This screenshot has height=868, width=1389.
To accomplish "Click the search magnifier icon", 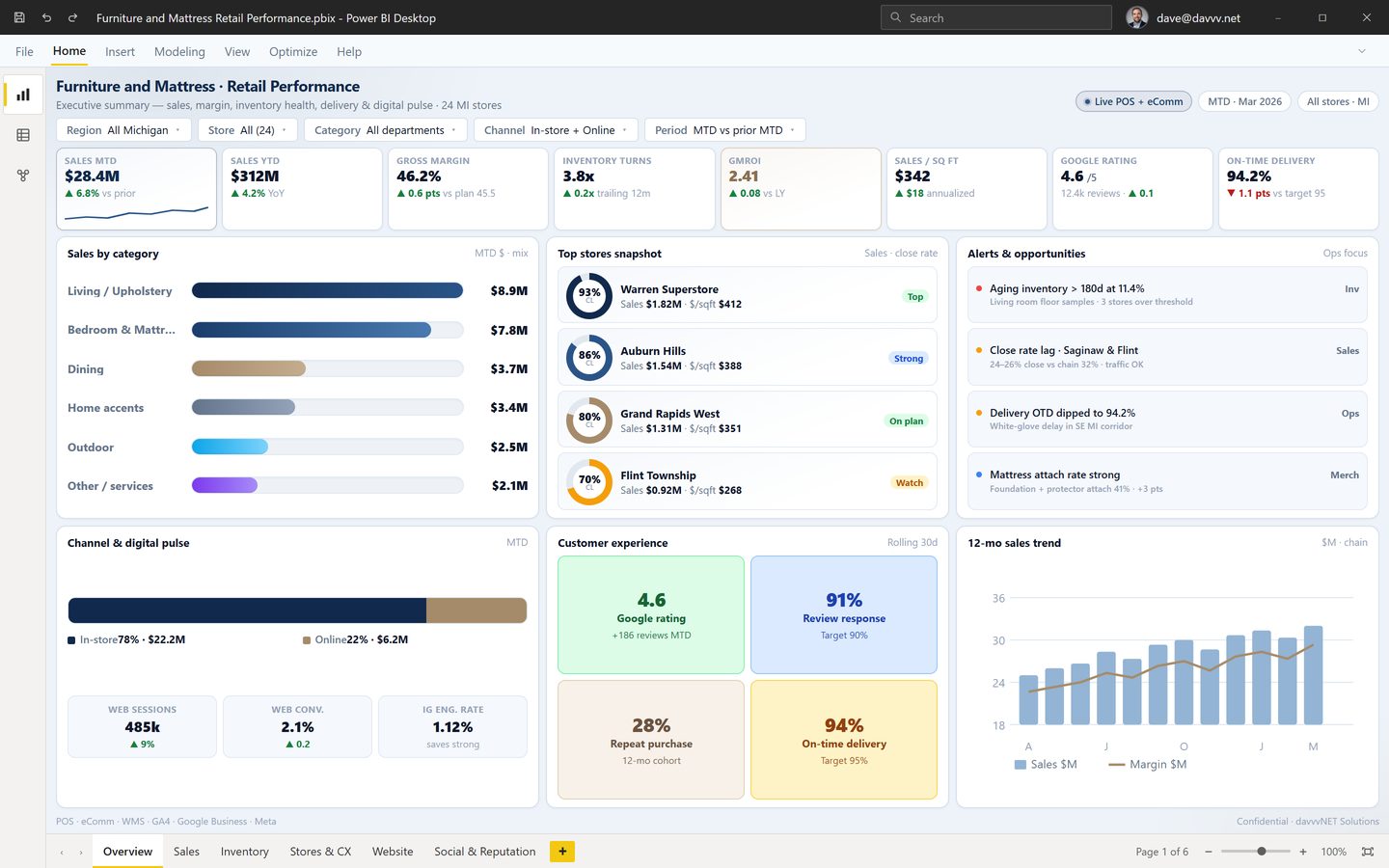I will pos(896,17).
